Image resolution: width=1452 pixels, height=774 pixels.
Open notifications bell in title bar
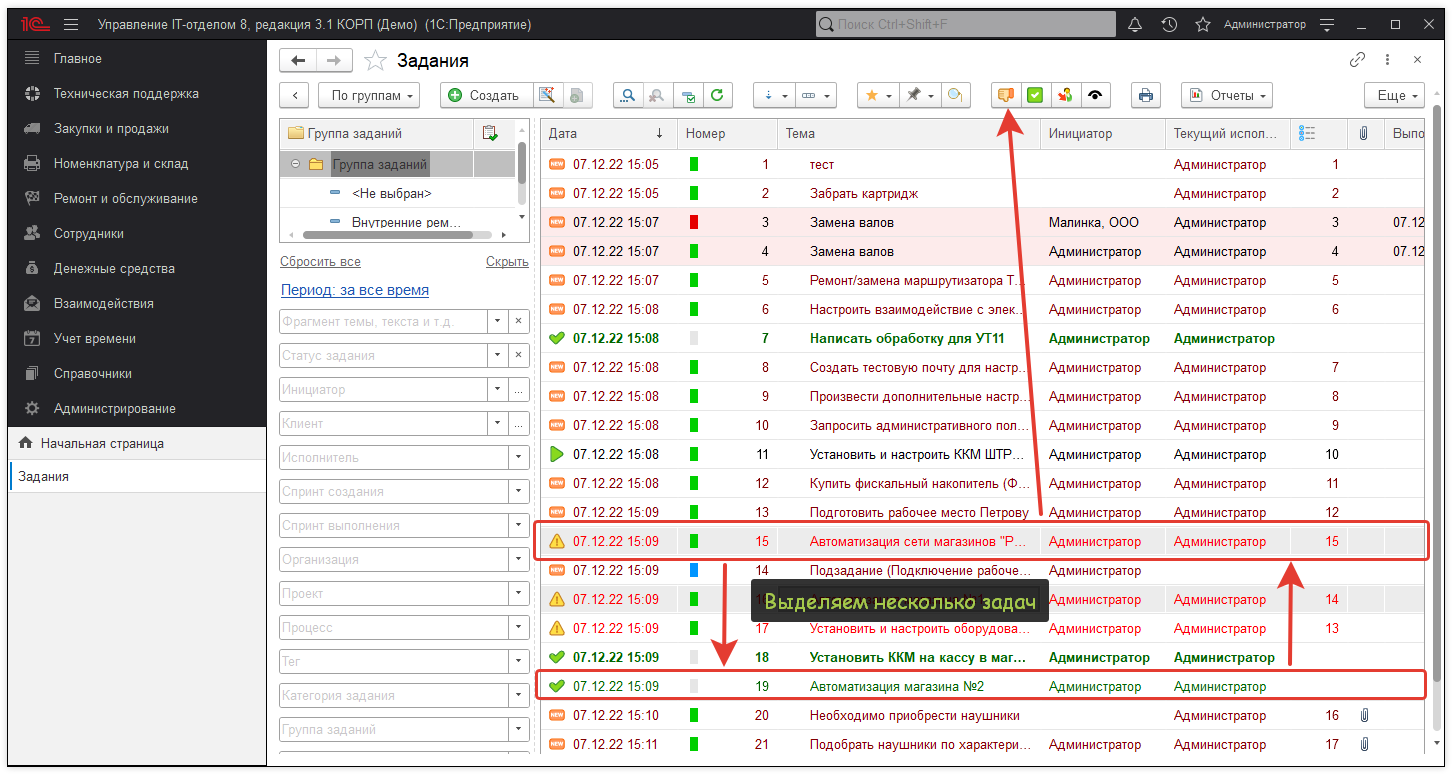(x=1134, y=24)
